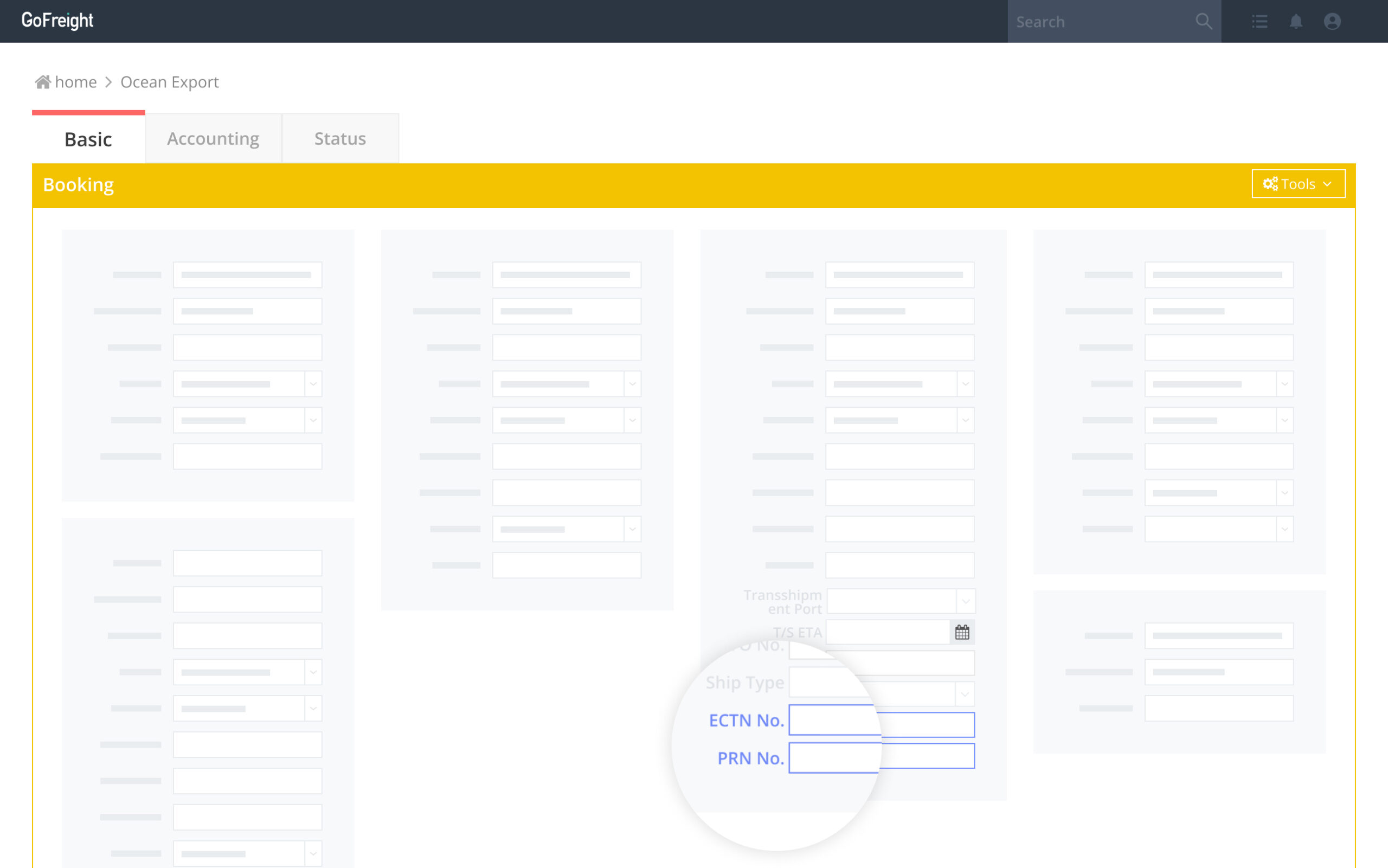The image size is (1388, 868).
Task: Click the Tools gear icon
Action: [1271, 183]
